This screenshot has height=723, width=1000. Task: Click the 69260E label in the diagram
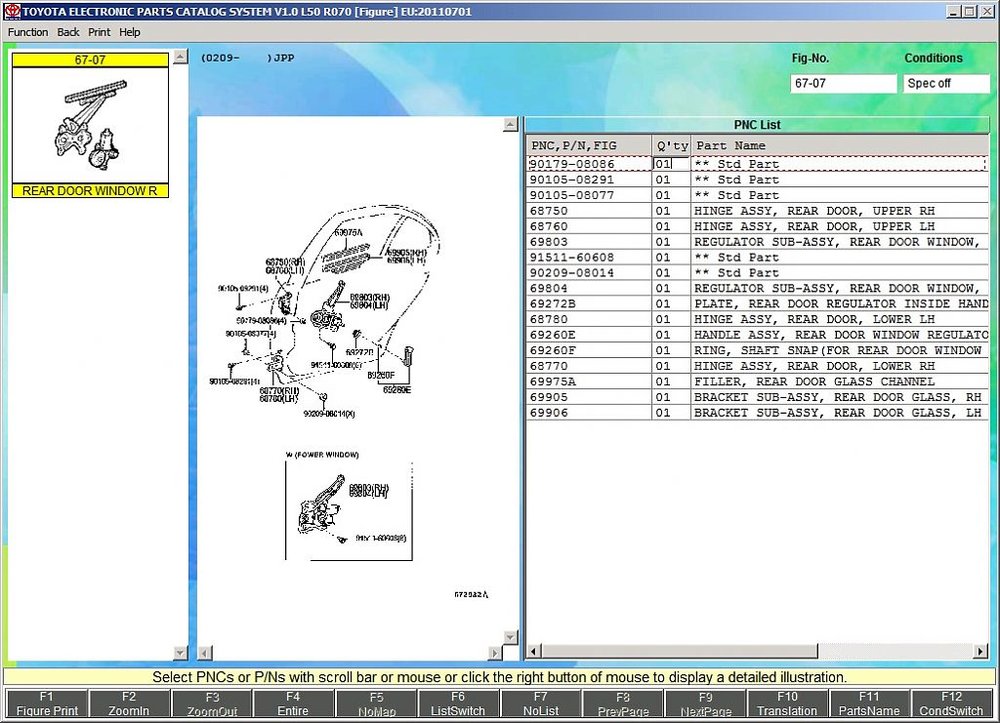pos(397,390)
